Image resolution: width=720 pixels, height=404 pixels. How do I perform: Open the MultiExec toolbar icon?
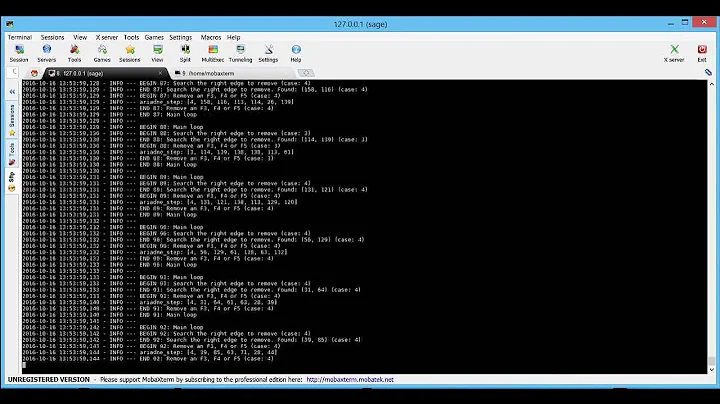(213, 53)
